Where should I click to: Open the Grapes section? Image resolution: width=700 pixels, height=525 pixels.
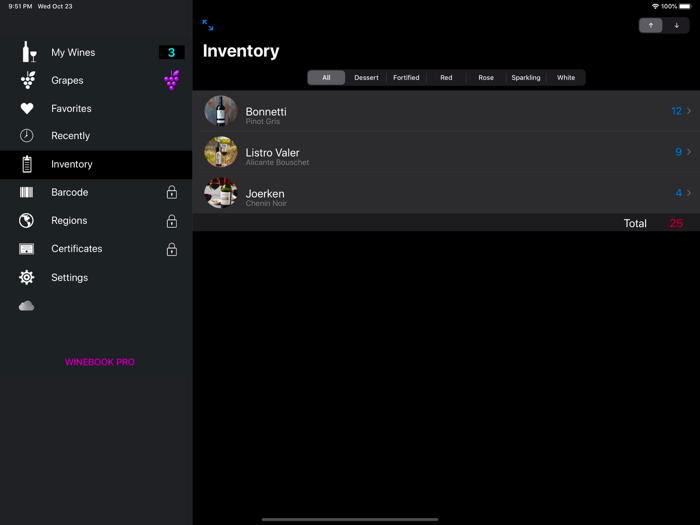coord(96,80)
